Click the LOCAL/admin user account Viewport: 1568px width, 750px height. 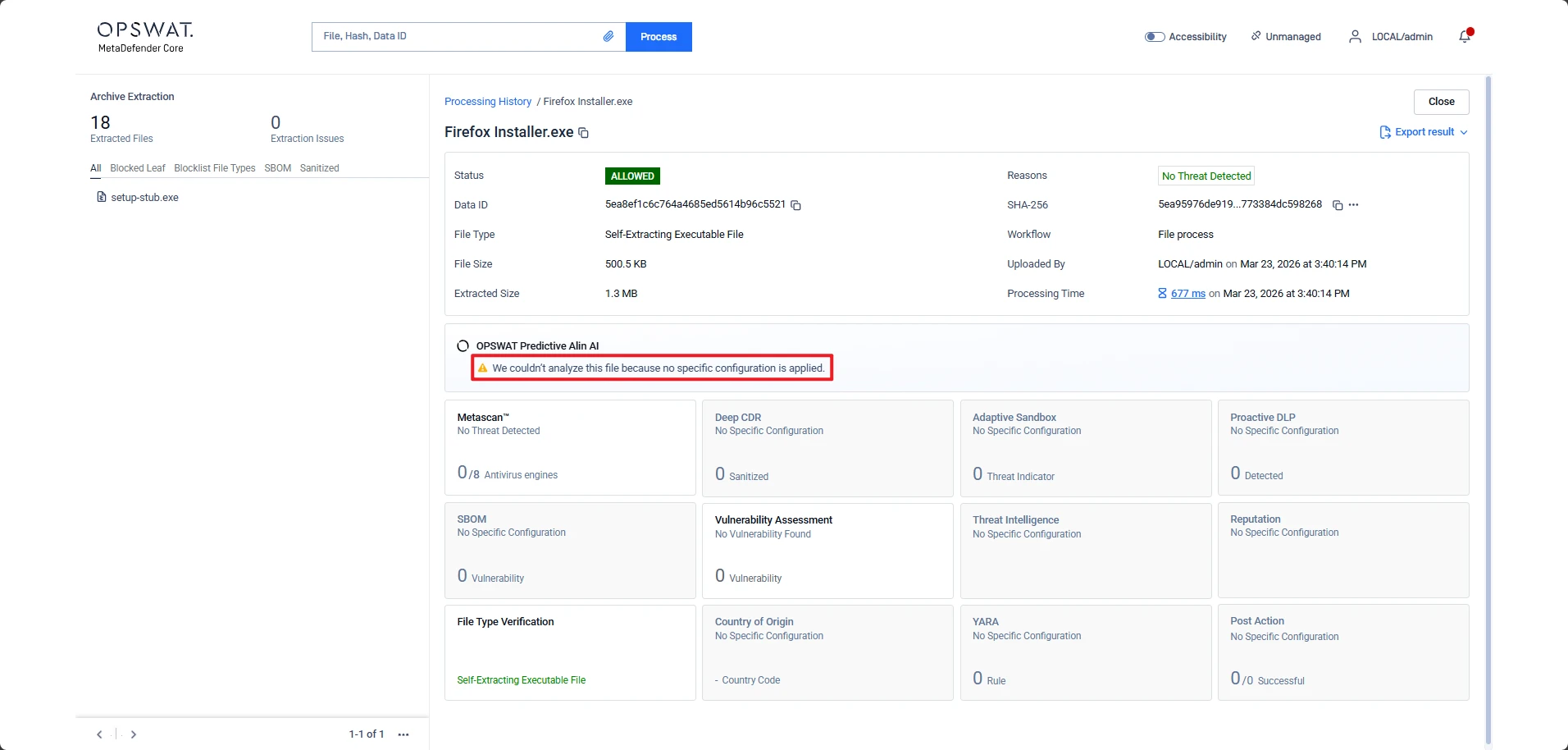pos(1391,37)
